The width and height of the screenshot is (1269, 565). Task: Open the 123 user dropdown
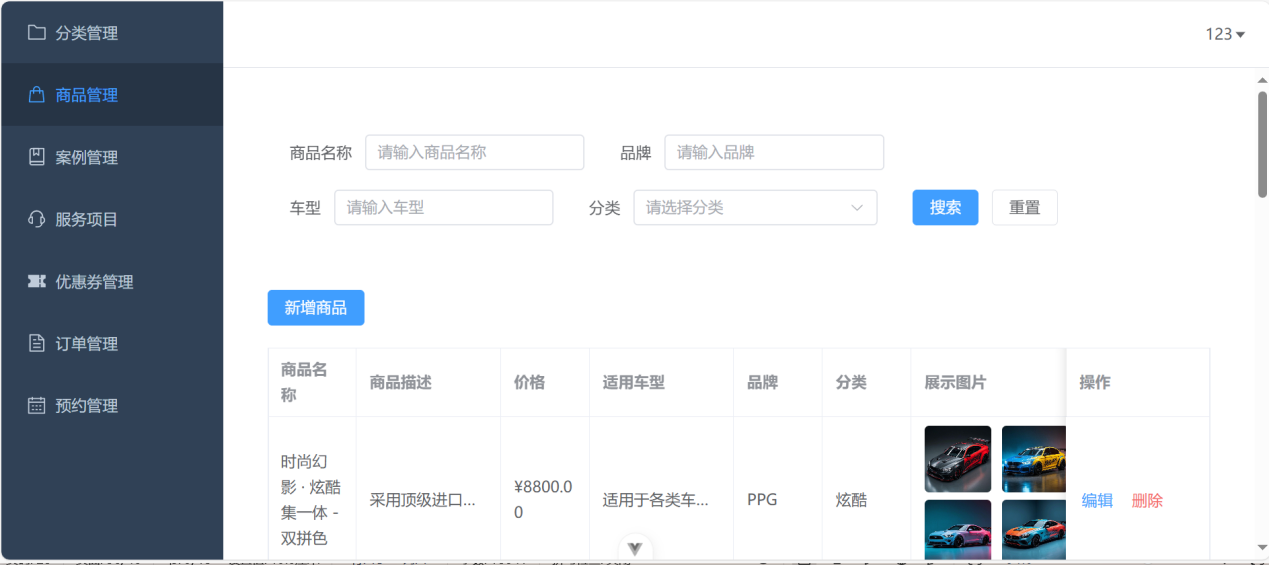pos(1225,34)
